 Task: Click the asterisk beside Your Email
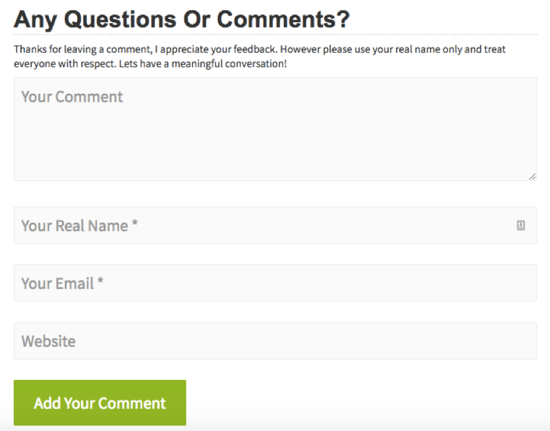pyautogui.click(x=100, y=281)
